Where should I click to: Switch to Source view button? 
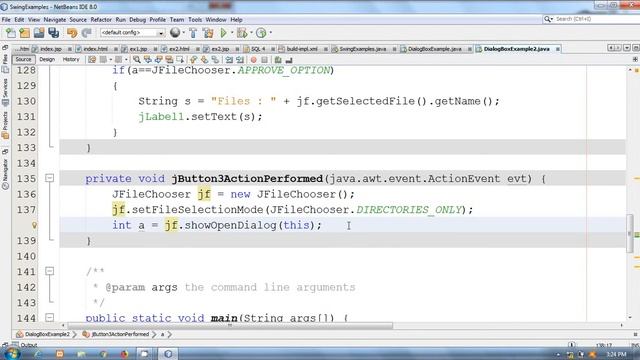tap(23, 60)
